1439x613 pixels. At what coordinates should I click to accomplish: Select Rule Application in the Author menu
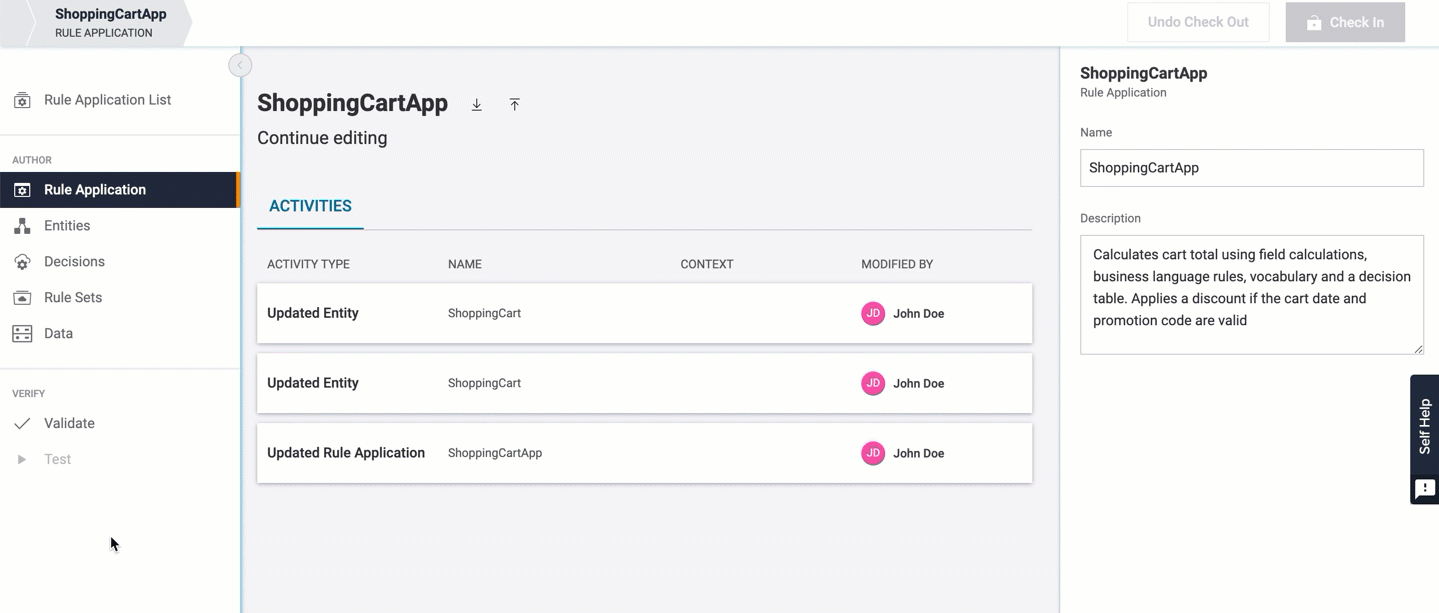point(95,190)
